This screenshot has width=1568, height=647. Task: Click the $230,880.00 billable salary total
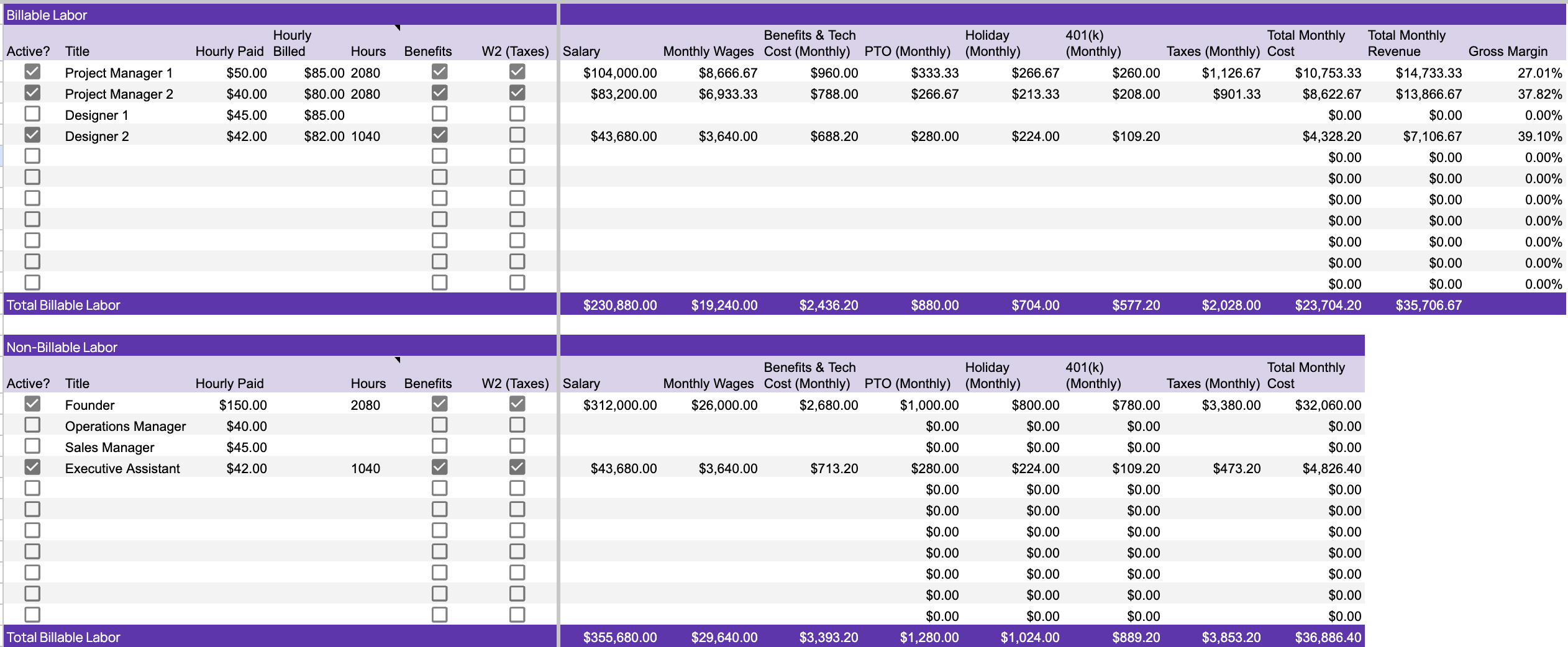(620, 305)
